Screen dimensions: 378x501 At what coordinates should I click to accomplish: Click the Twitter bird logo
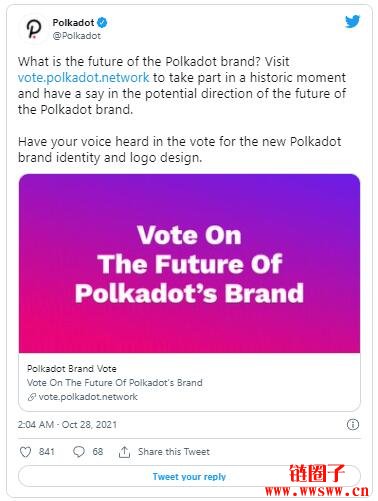352,22
